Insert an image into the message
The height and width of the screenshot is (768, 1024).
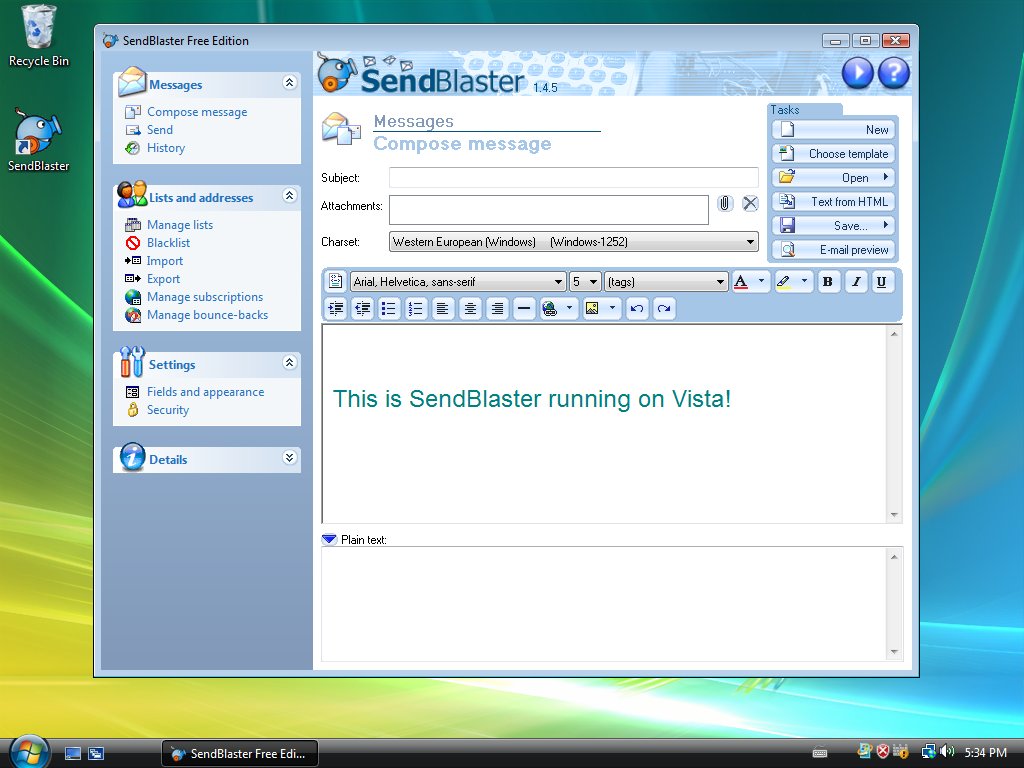click(x=592, y=309)
